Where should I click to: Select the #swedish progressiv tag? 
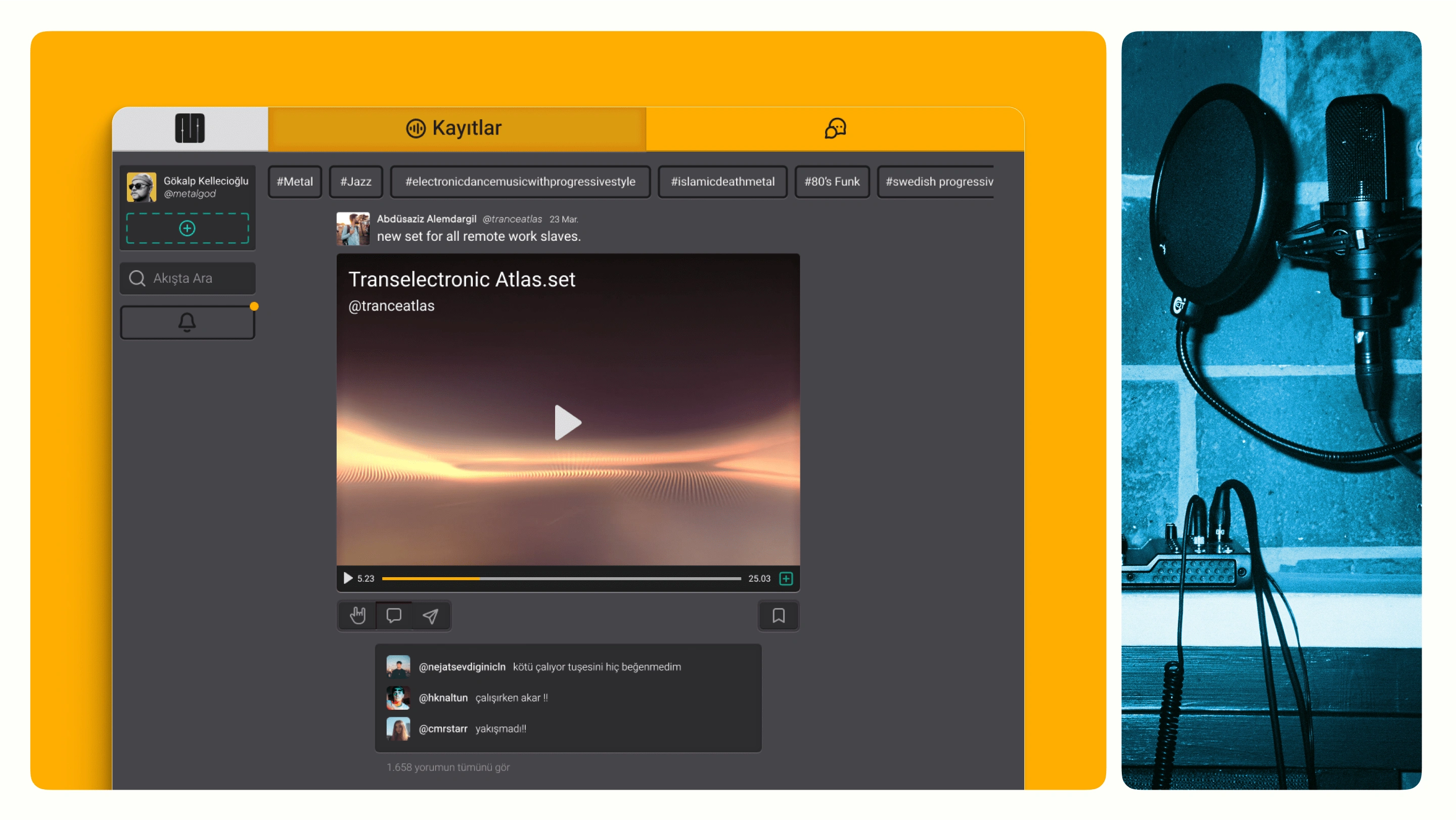click(x=935, y=182)
